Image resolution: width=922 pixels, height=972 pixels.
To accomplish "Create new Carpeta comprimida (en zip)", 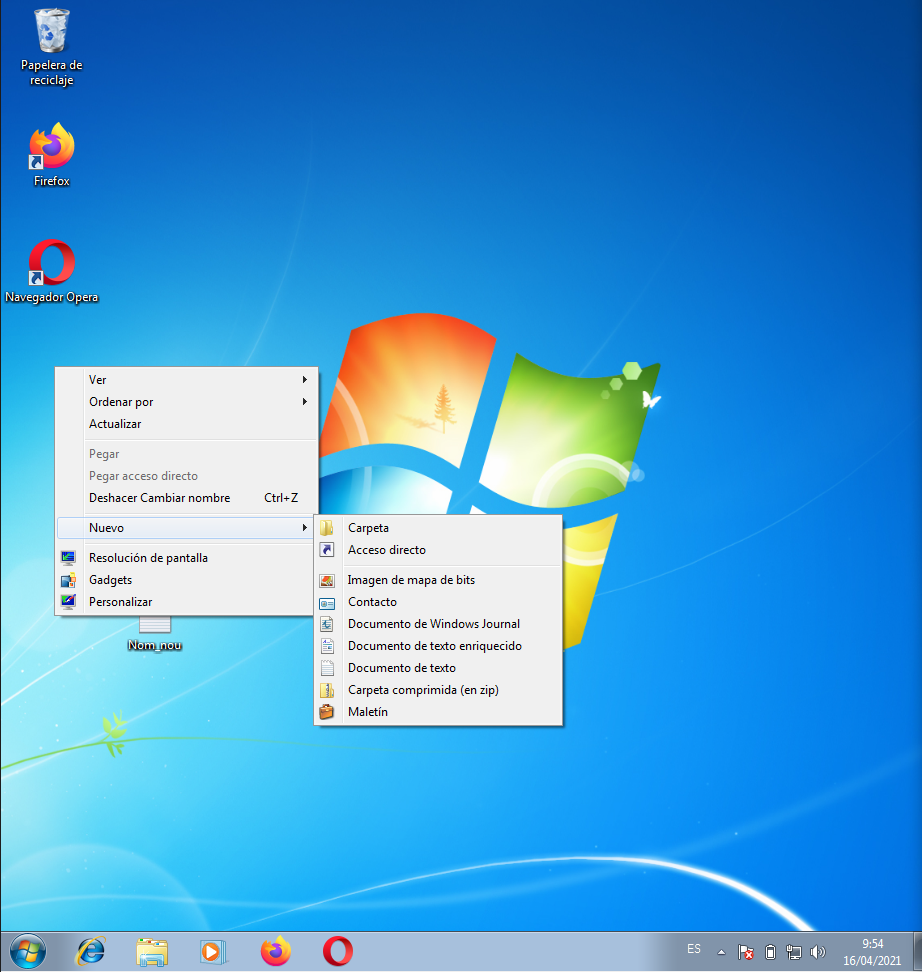I will (x=438, y=690).
